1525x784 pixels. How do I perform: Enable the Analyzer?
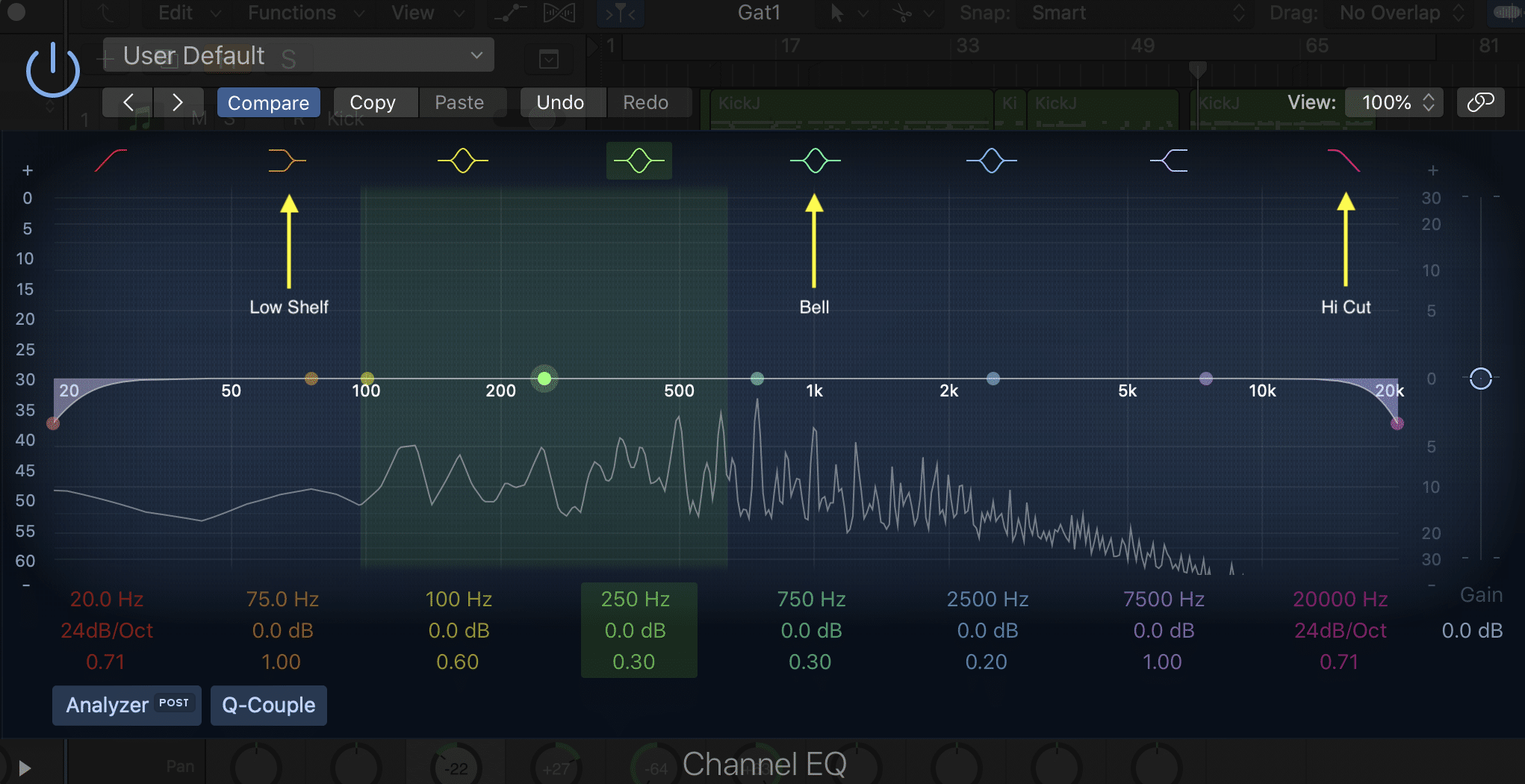[125, 705]
